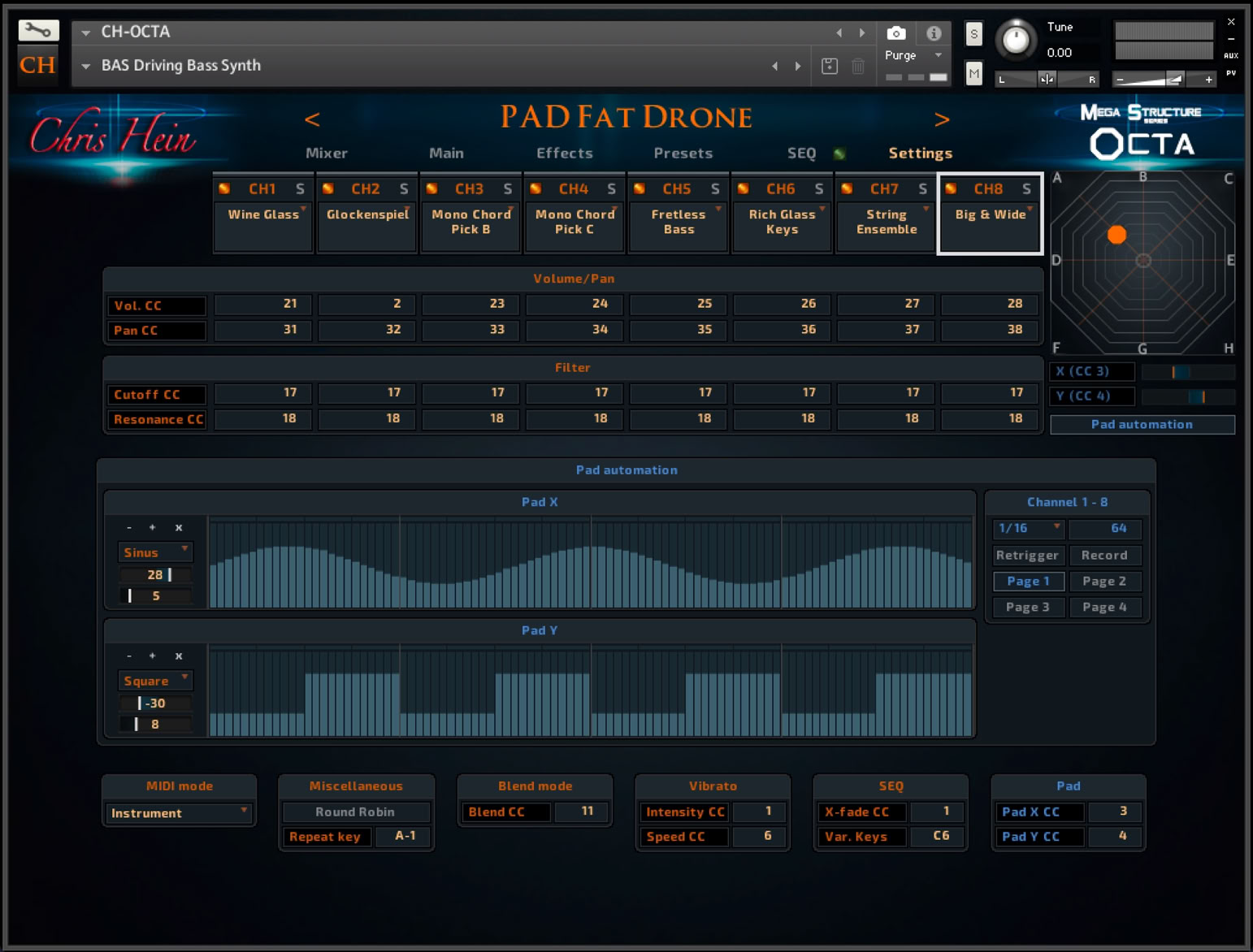Click the Pad Y plus icon

152,656
